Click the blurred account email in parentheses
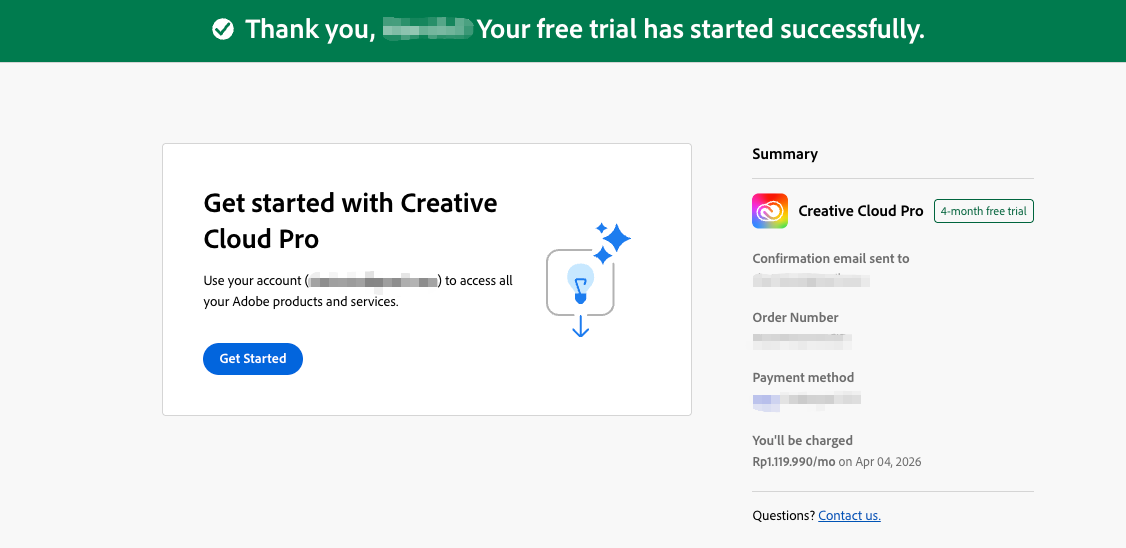Screen dimensions: 1126x548 coord(374,281)
